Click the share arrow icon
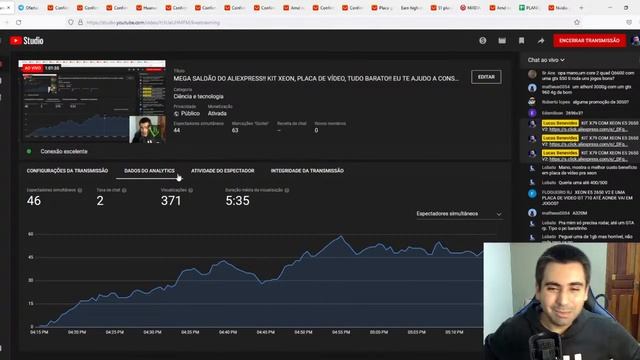 click(541, 40)
